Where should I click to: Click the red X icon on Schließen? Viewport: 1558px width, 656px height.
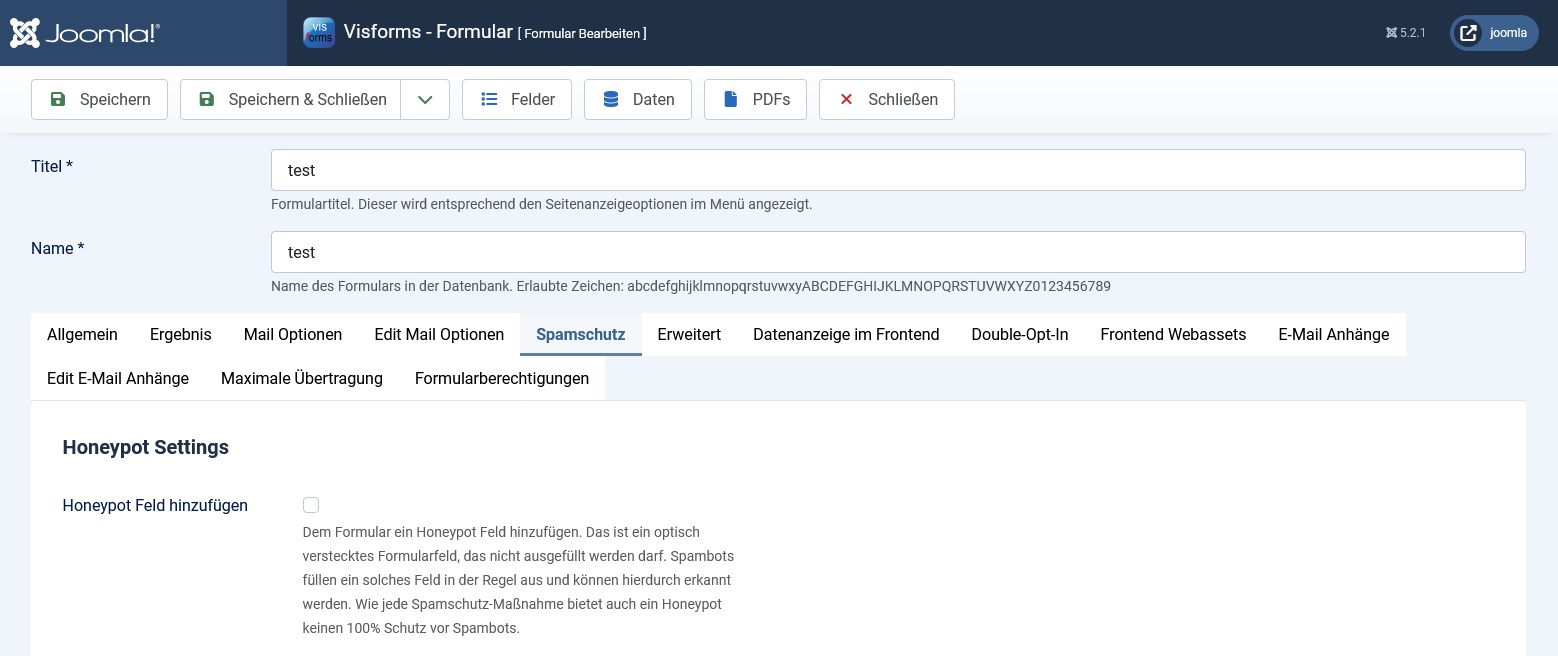[x=846, y=99]
